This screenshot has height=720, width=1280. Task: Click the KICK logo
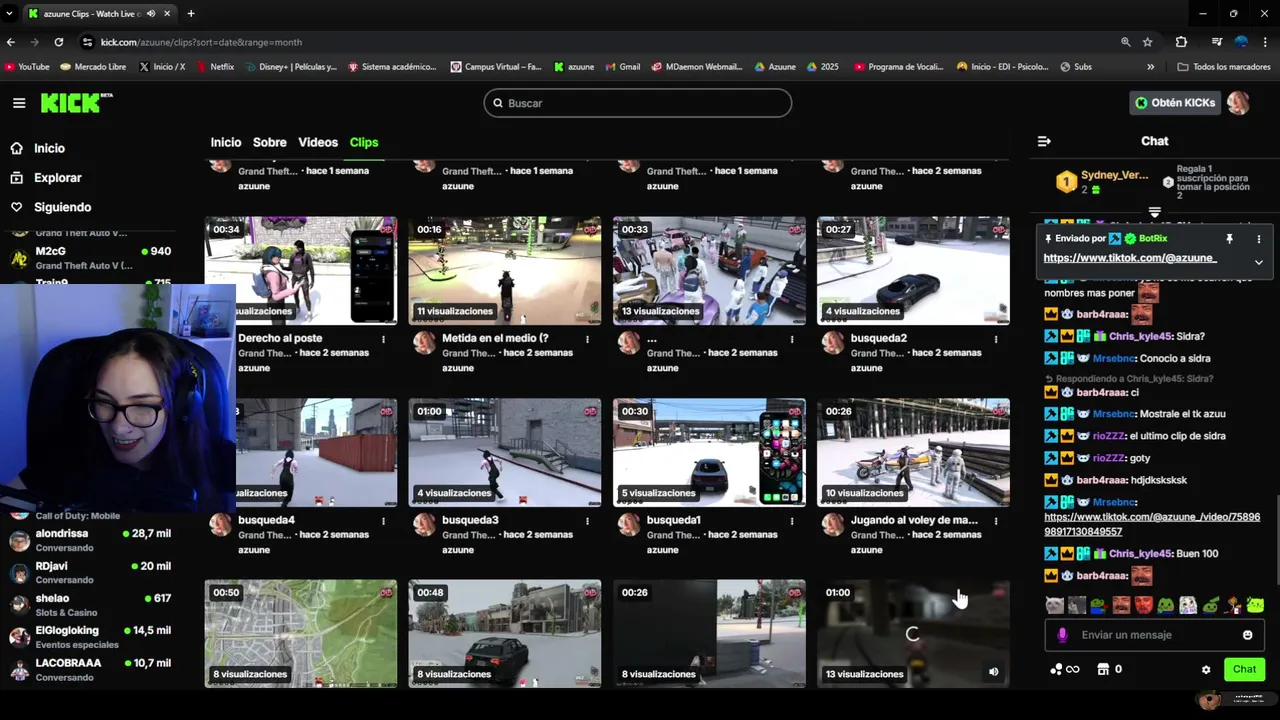tap(76, 103)
